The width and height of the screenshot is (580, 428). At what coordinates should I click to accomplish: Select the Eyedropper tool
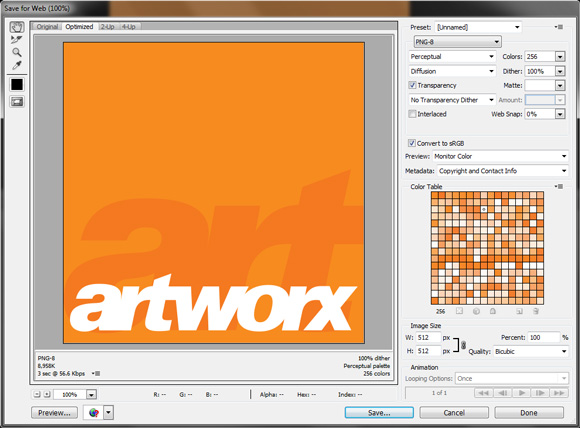(x=17, y=65)
